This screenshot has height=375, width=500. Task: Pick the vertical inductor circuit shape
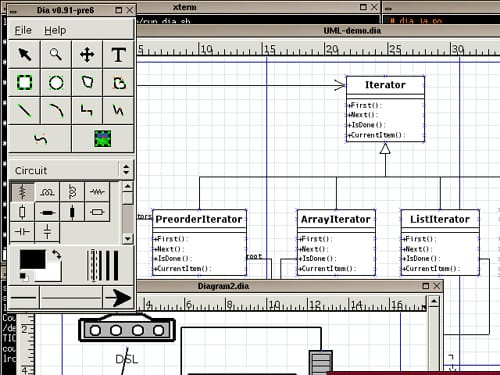[72, 192]
